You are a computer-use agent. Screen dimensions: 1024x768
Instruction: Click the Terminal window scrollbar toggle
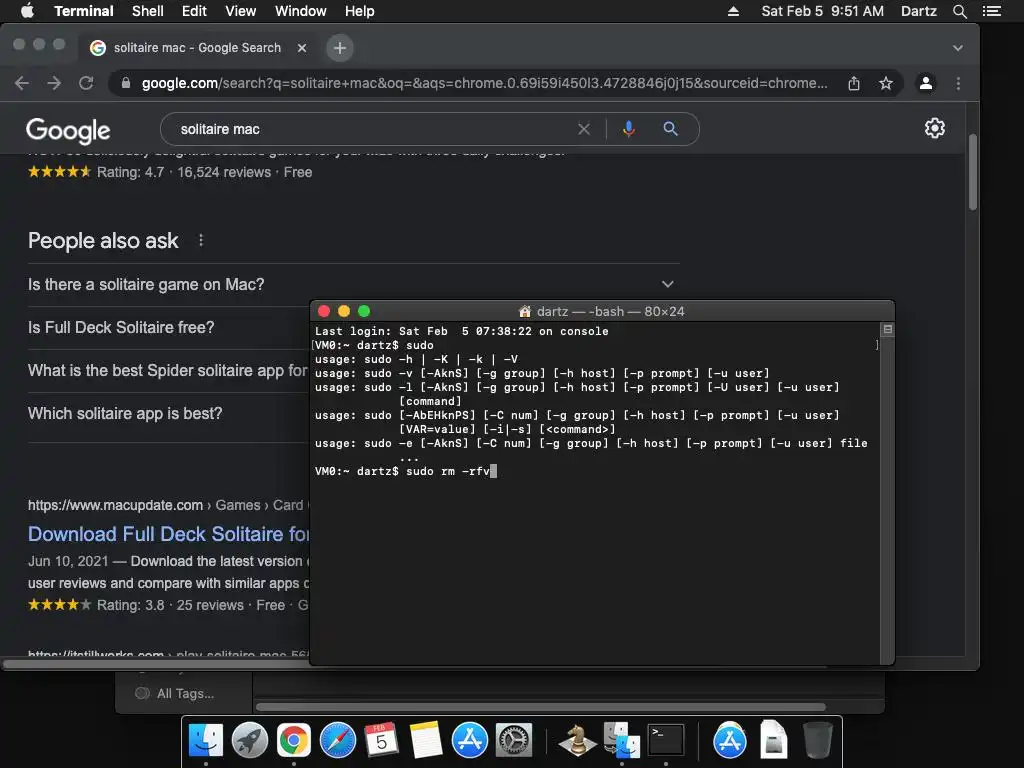887,329
